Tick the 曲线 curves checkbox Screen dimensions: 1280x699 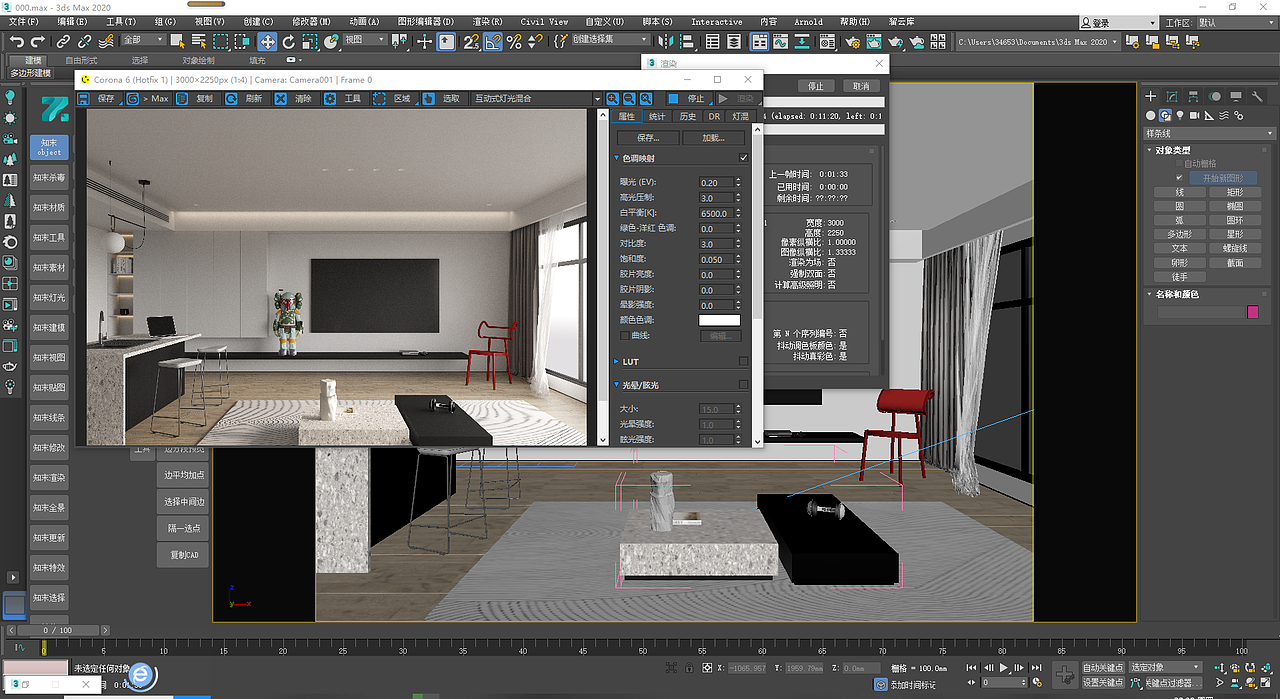[x=625, y=336]
